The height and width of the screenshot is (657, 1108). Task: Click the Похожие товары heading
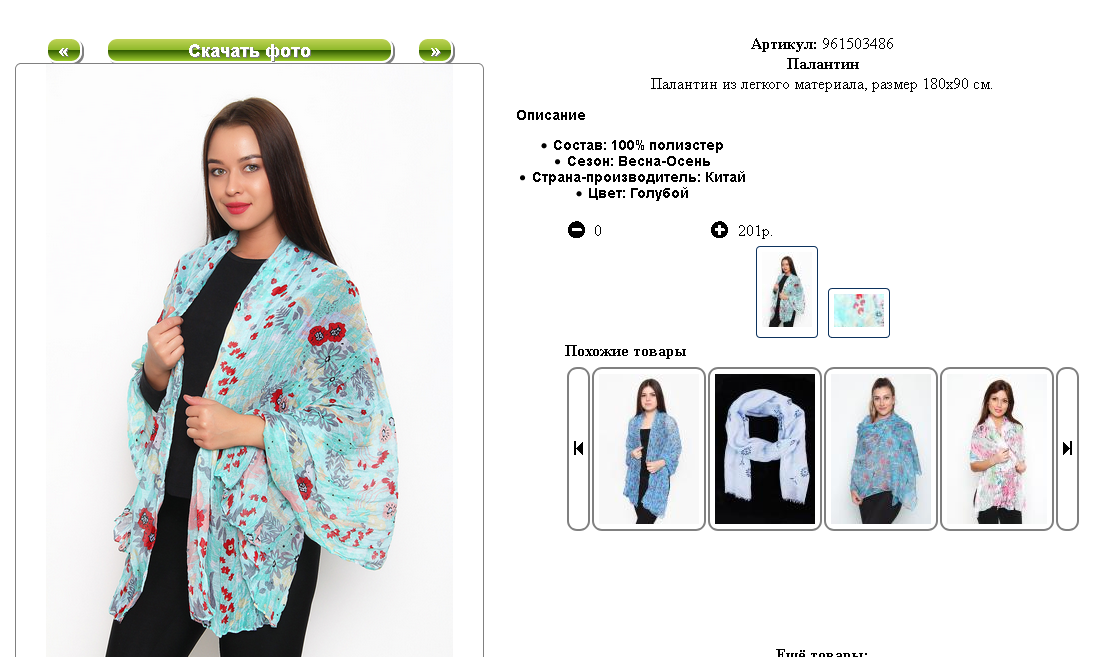625,351
